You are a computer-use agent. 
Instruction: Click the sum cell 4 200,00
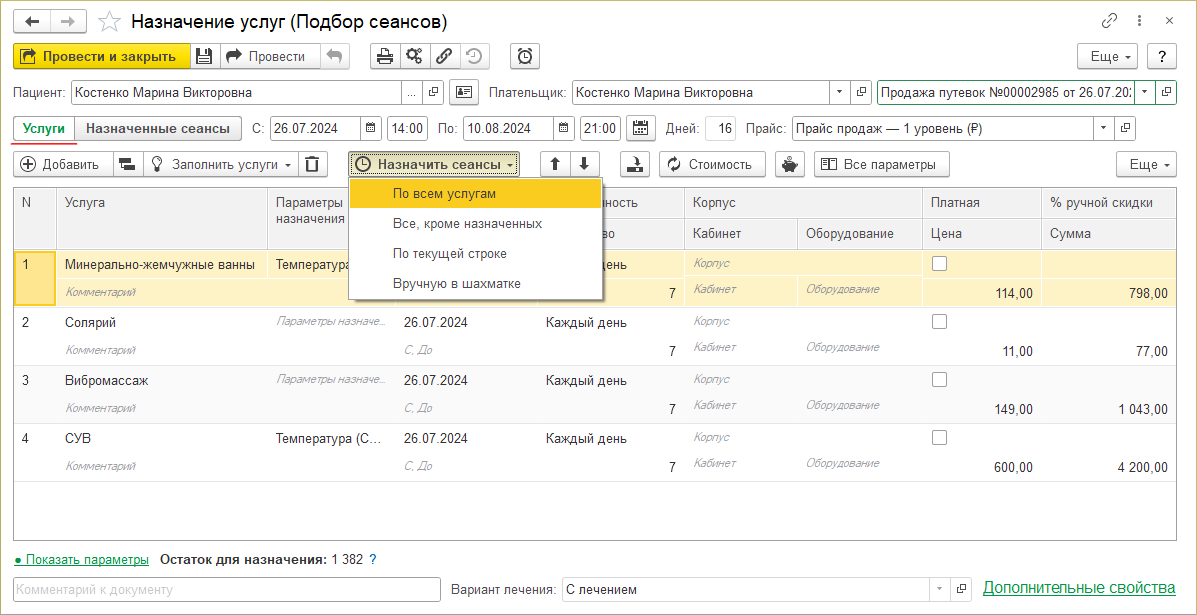coord(1108,467)
